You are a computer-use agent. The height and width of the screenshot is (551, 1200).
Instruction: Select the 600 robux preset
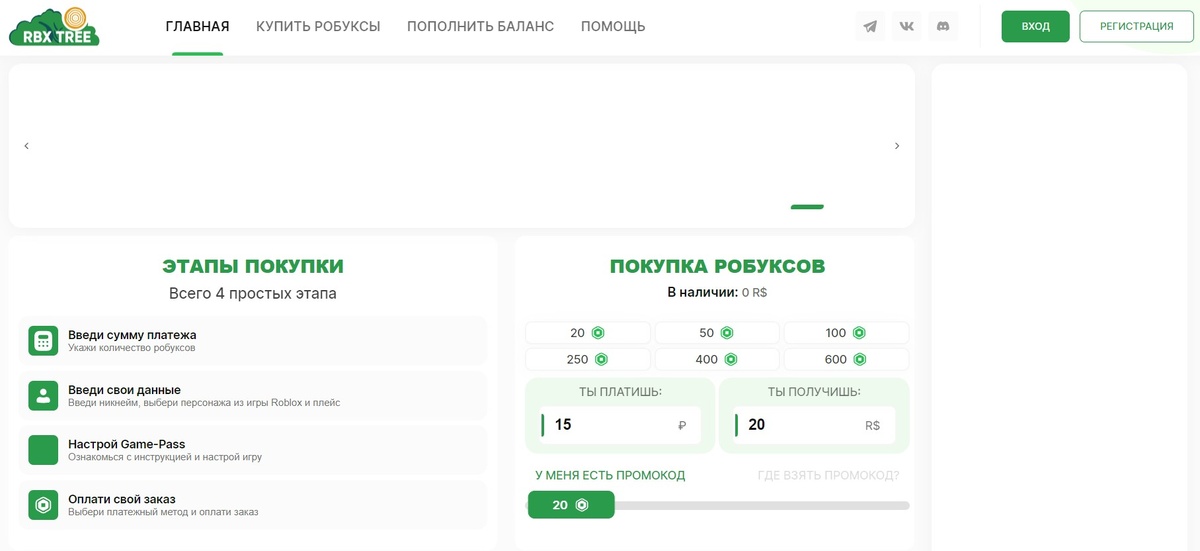pyautogui.click(x=846, y=359)
